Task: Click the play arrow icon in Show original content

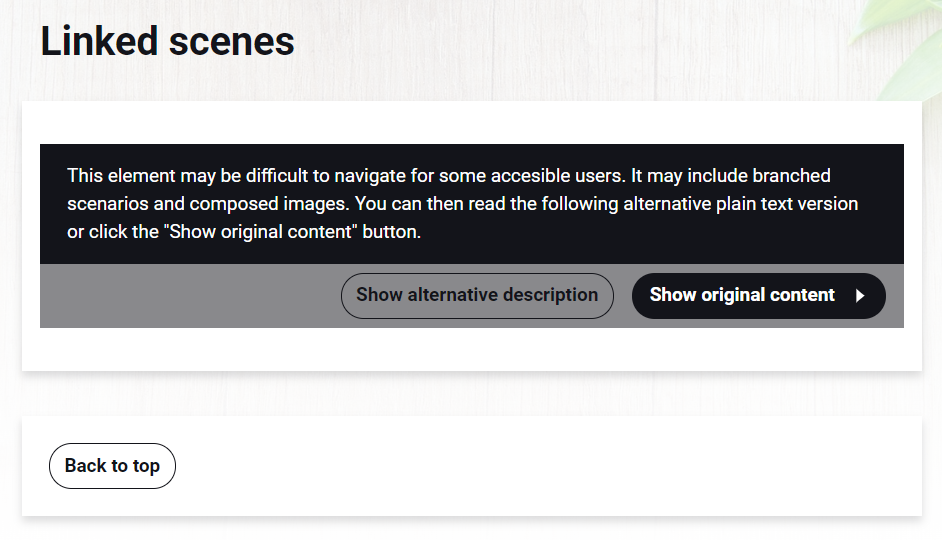Action: [x=860, y=296]
